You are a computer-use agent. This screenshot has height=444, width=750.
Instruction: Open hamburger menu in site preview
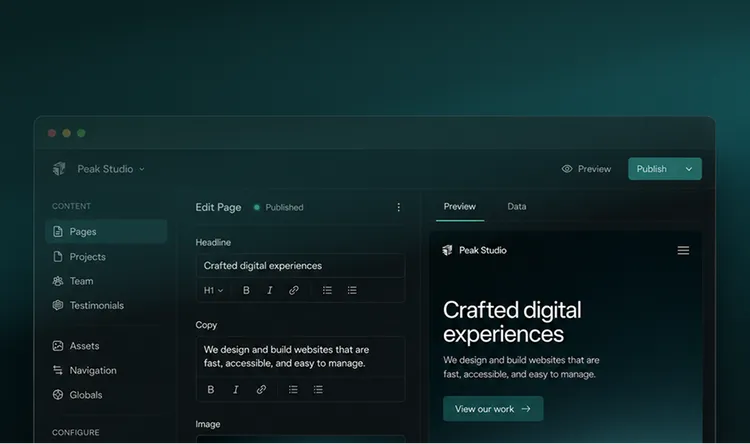click(683, 250)
